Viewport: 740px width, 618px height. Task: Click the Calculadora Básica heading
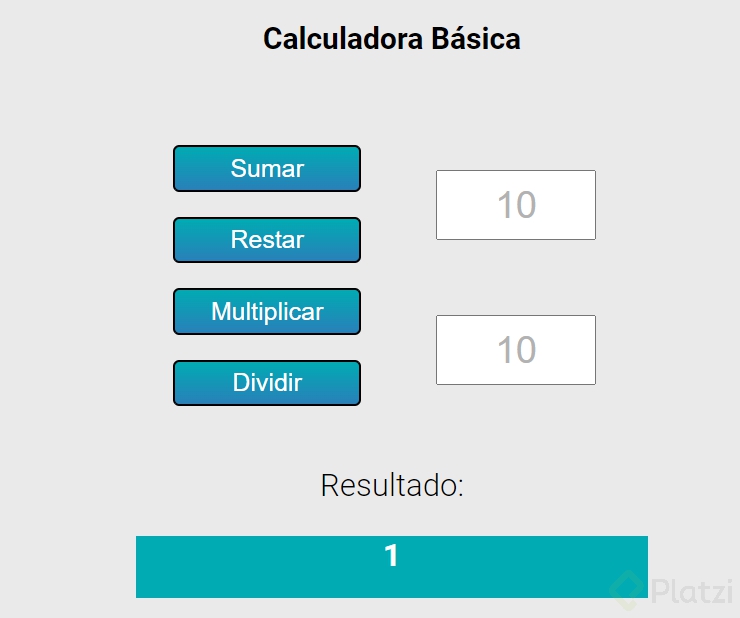click(x=392, y=39)
